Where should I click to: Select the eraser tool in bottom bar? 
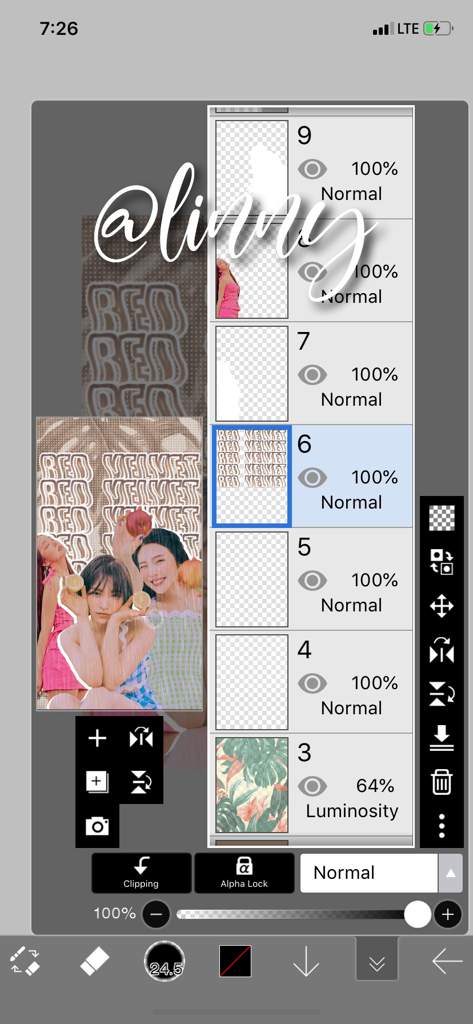[95, 962]
